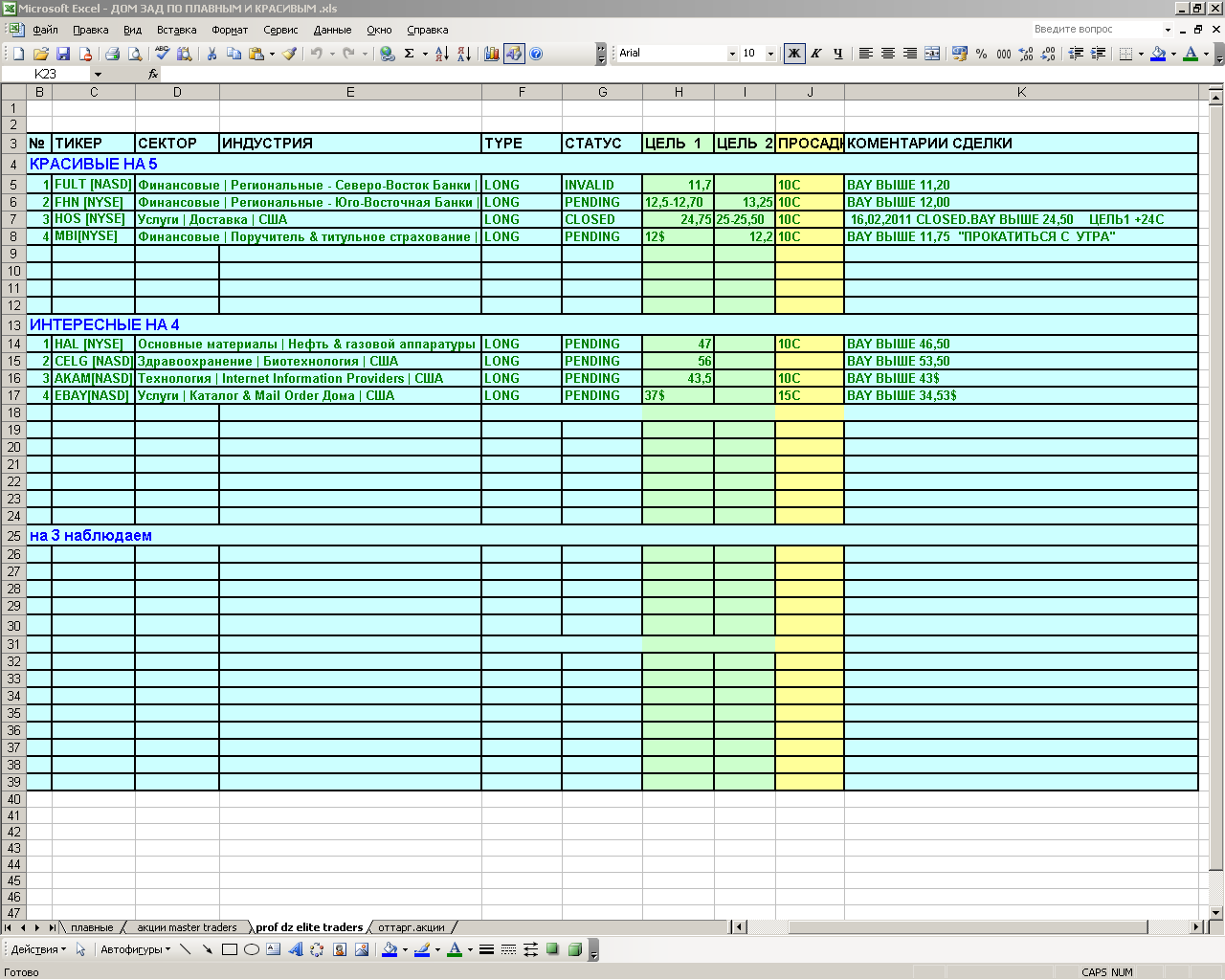This screenshot has height=980, width=1225.
Task: Open the Данные menu
Action: [332, 30]
